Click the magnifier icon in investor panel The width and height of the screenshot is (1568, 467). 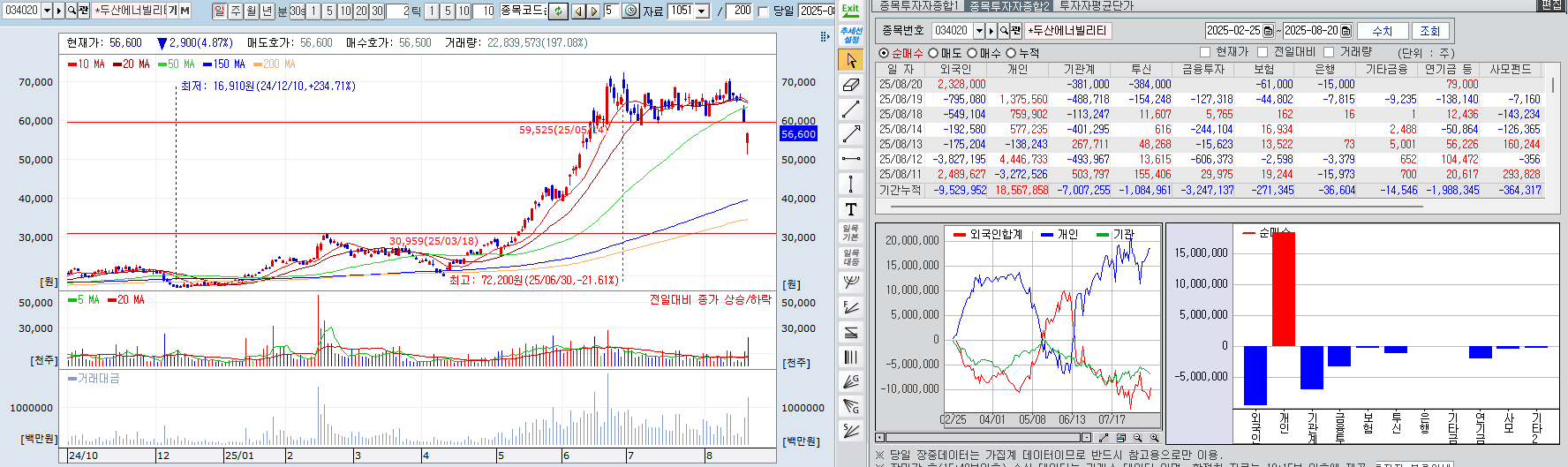click(1004, 31)
